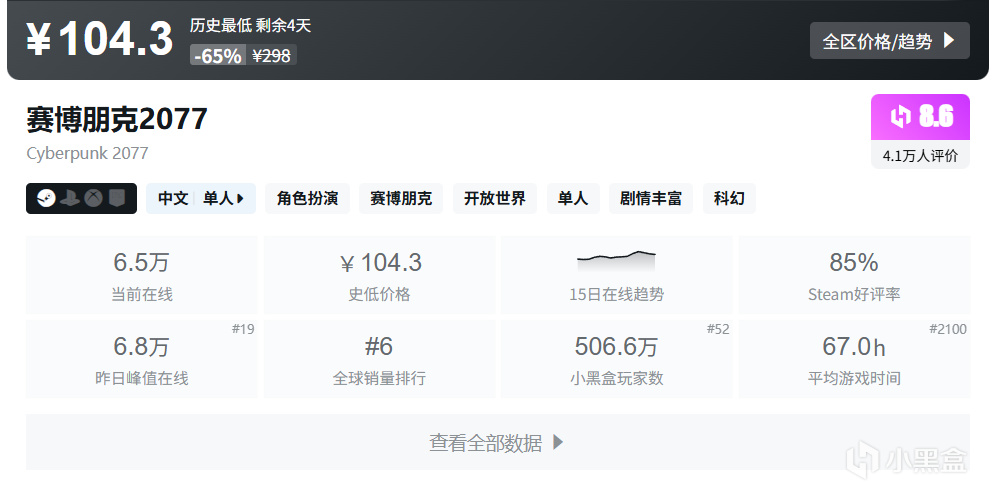This screenshot has height=492, width=996.
Task: Click the Cyberpunk 2077 English subtitle
Action: (x=87, y=153)
